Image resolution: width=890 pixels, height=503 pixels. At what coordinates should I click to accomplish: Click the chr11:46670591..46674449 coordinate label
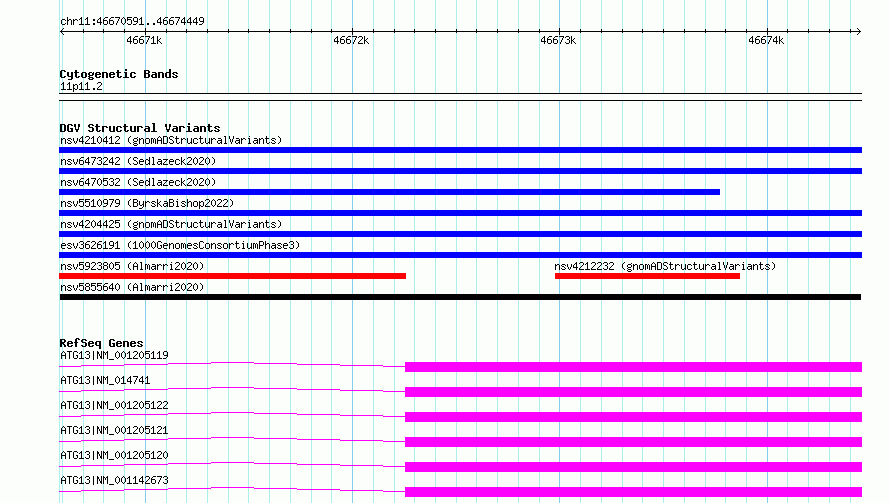(132, 21)
